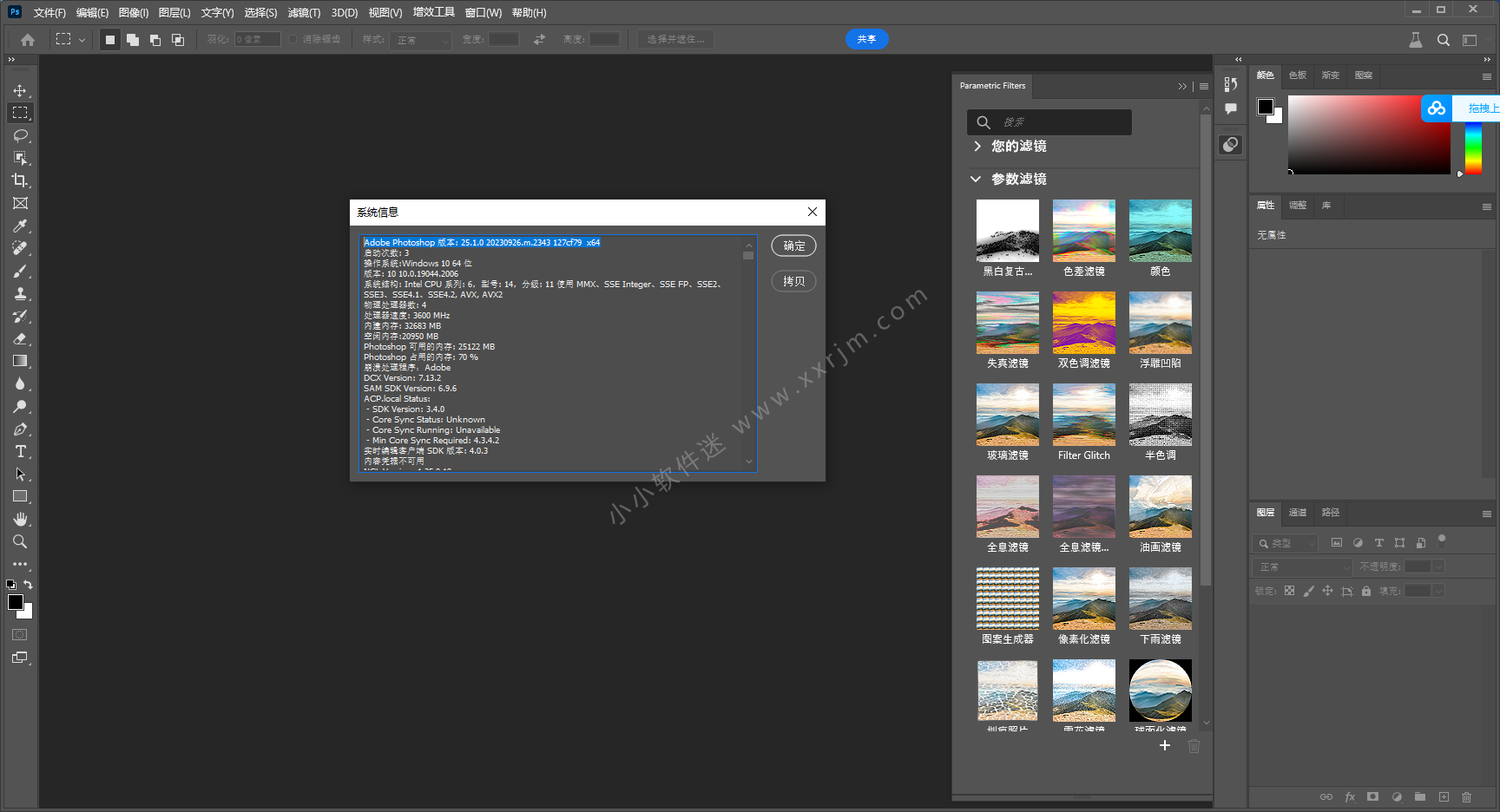Click the filter search input field
This screenshot has height=812, width=1500.
[x=1049, y=122]
